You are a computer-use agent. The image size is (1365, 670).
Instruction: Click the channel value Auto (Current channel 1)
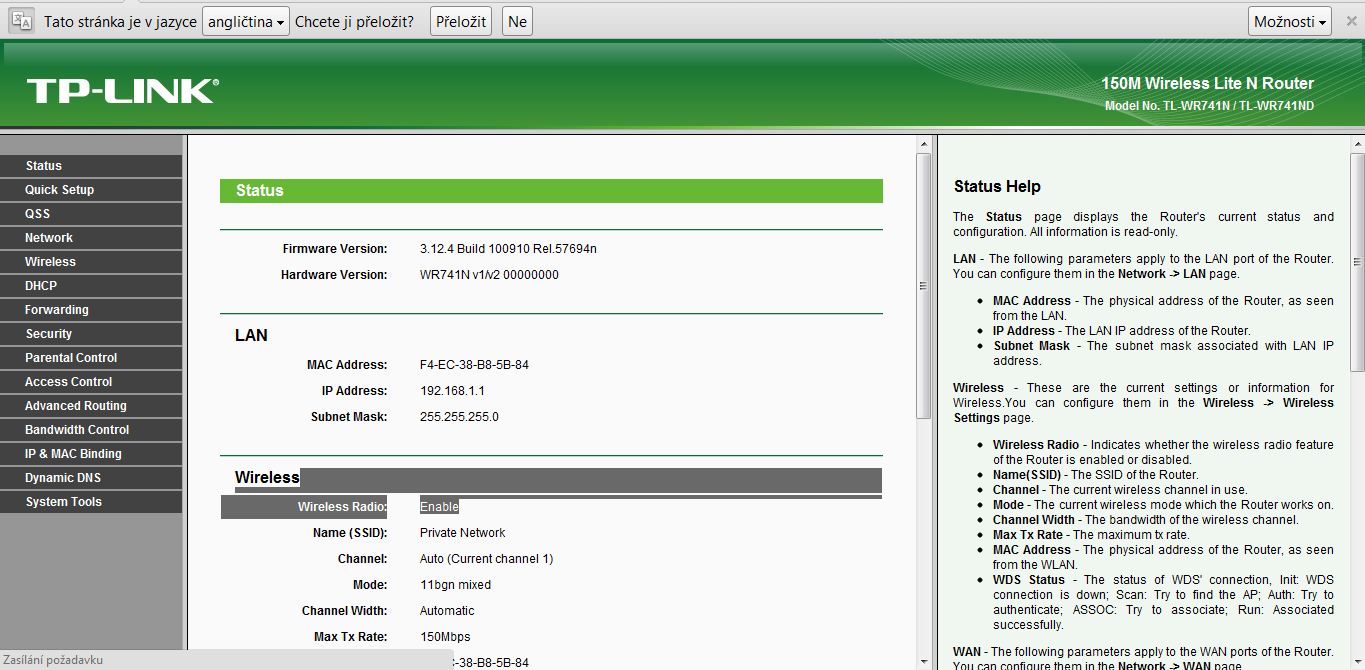[x=486, y=559]
